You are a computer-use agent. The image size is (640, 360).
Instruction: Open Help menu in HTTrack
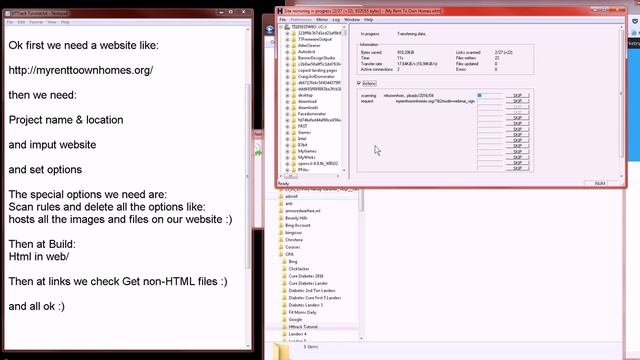click(x=369, y=20)
